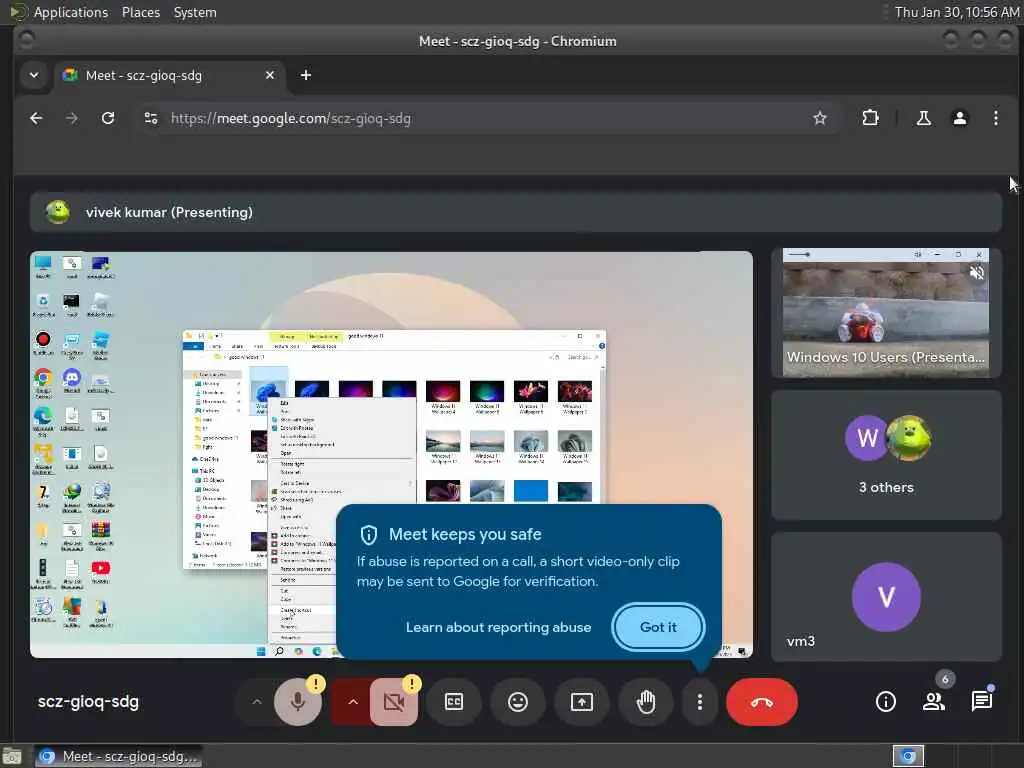Reload the Meet page
The image size is (1024, 768).
[x=108, y=118]
